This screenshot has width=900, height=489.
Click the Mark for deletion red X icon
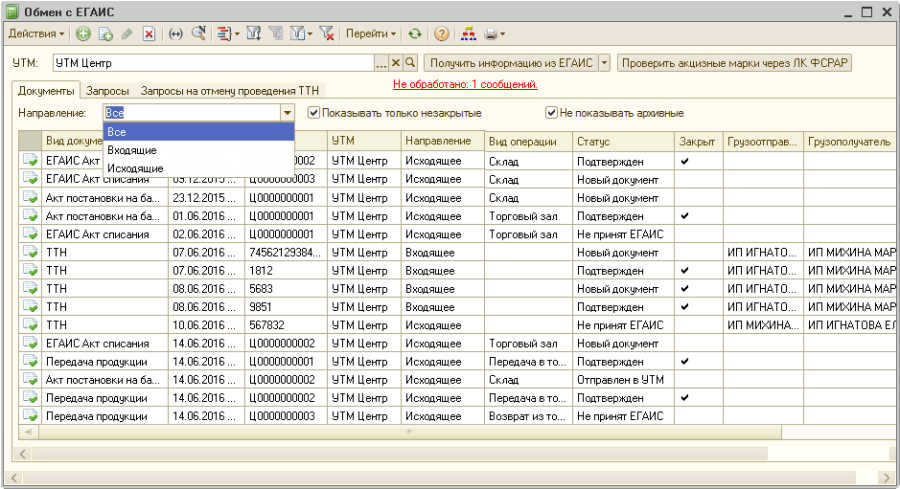pos(149,34)
